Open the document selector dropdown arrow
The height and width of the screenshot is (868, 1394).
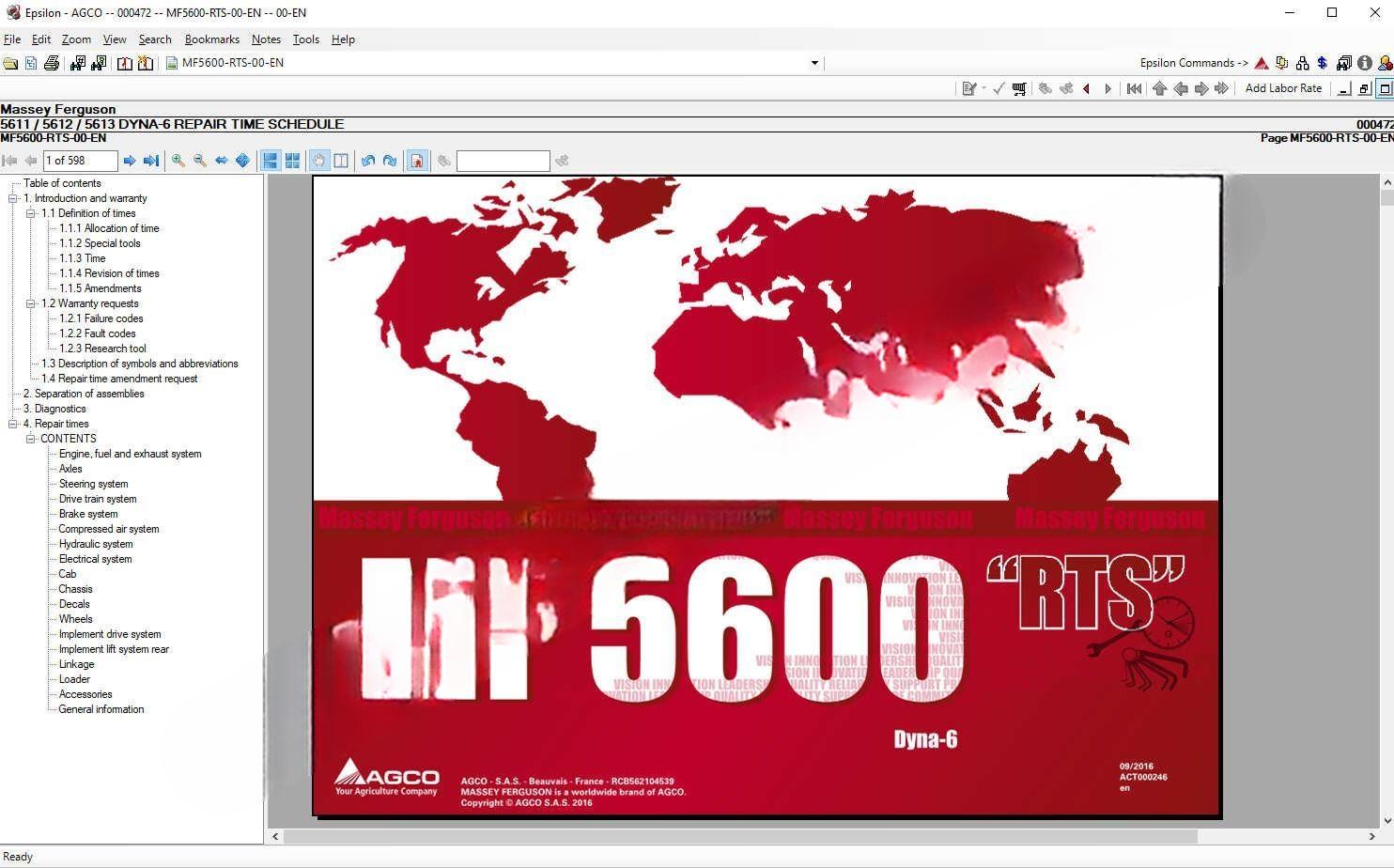(x=814, y=63)
